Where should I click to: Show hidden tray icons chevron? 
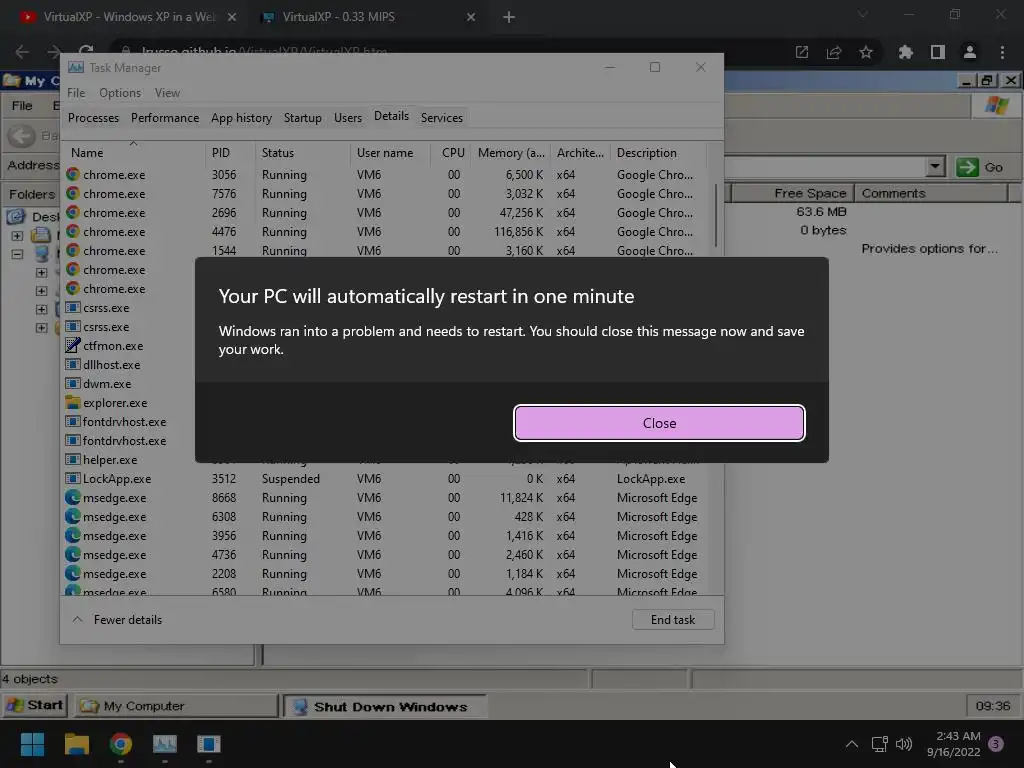pyautogui.click(x=852, y=744)
